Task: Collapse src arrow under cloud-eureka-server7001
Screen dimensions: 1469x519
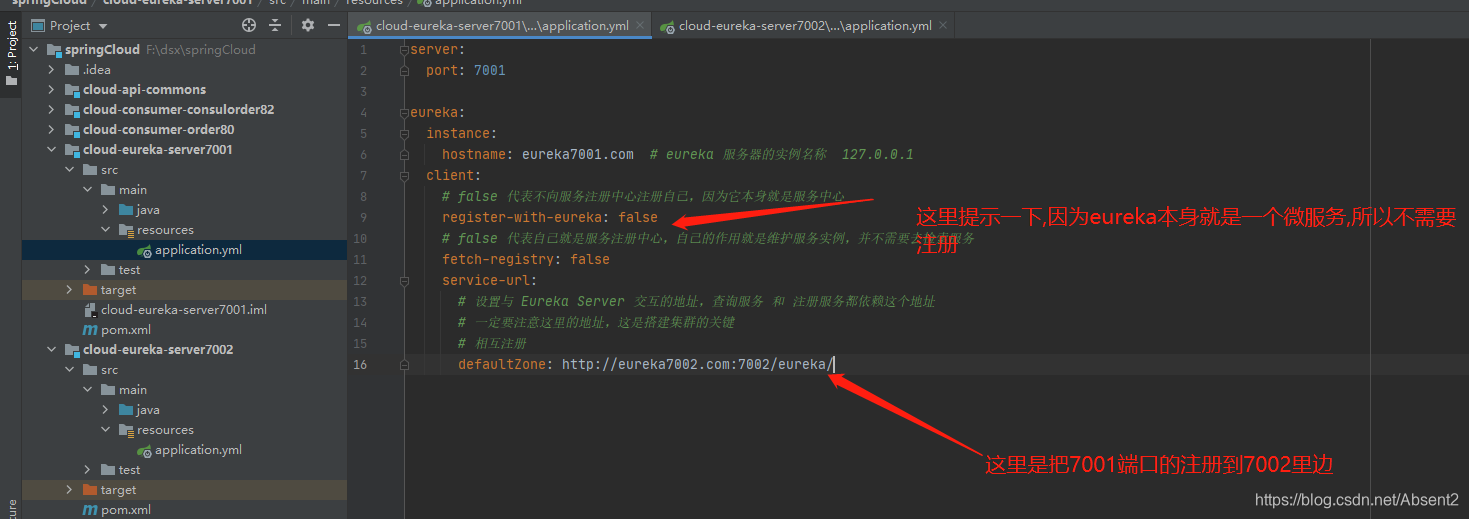Action: [69, 169]
